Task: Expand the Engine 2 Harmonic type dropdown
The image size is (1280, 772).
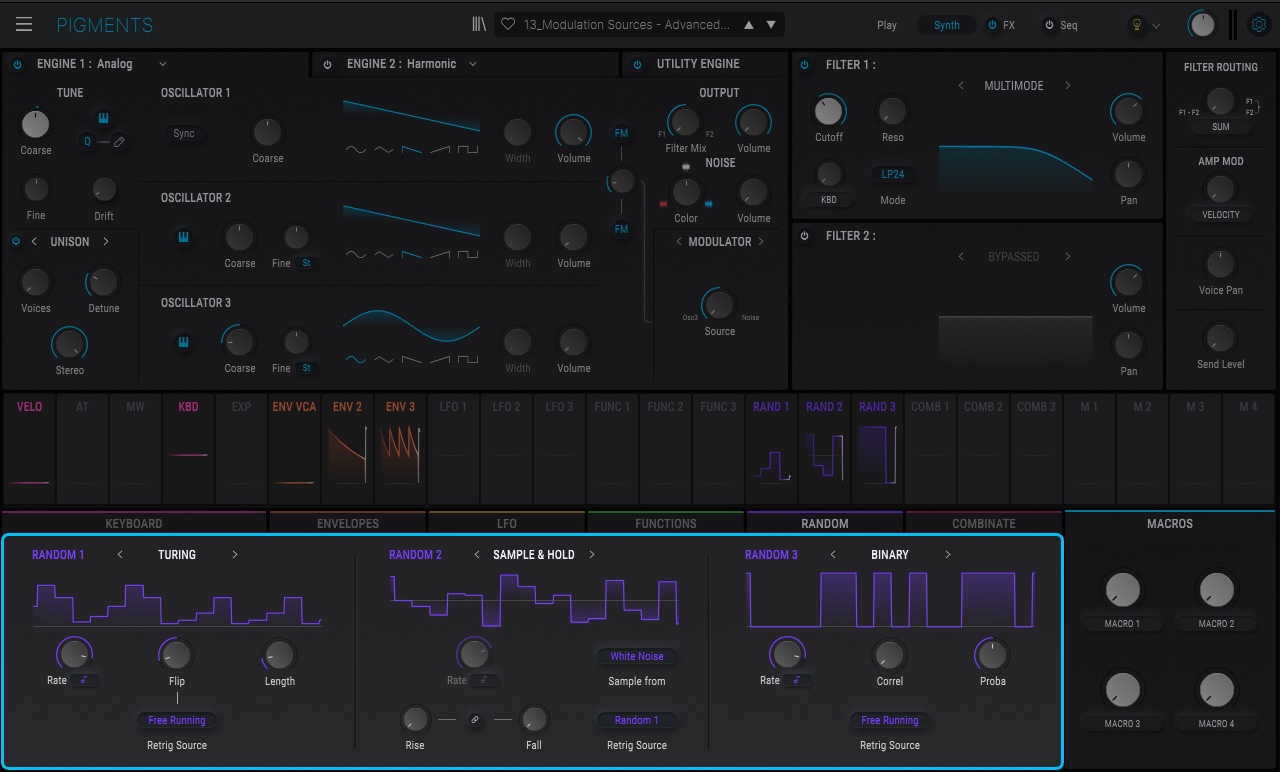Action: 473,64
